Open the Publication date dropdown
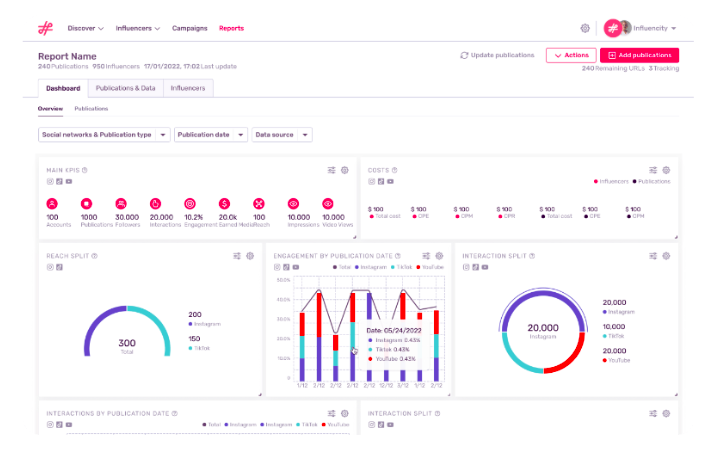Screen dimensions: 716x449 211,134
